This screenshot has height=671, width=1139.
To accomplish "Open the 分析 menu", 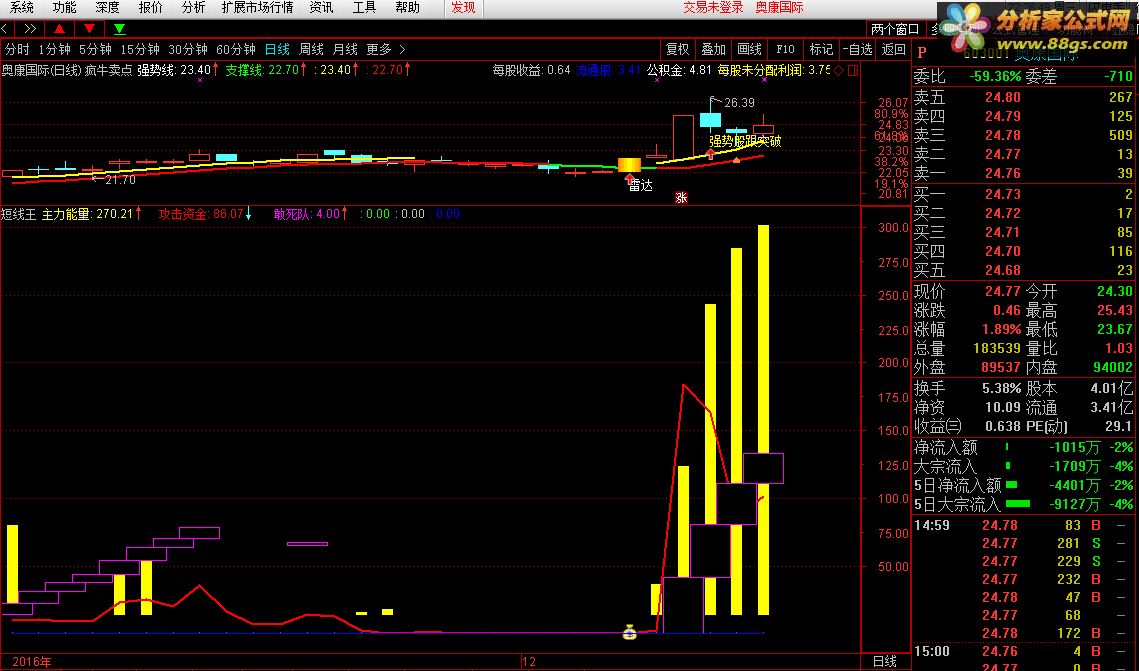I will [x=193, y=7].
